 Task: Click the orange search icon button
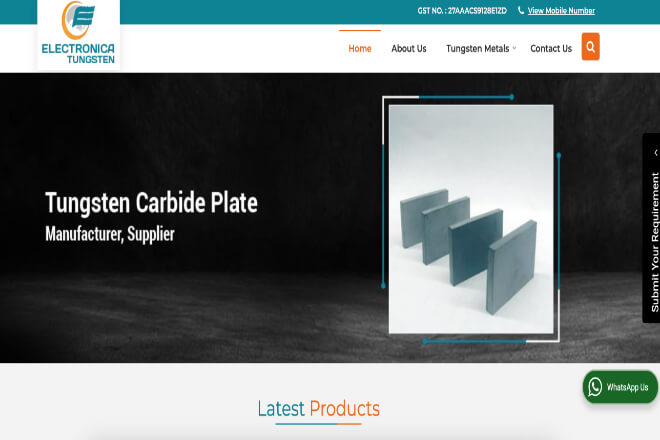(591, 47)
